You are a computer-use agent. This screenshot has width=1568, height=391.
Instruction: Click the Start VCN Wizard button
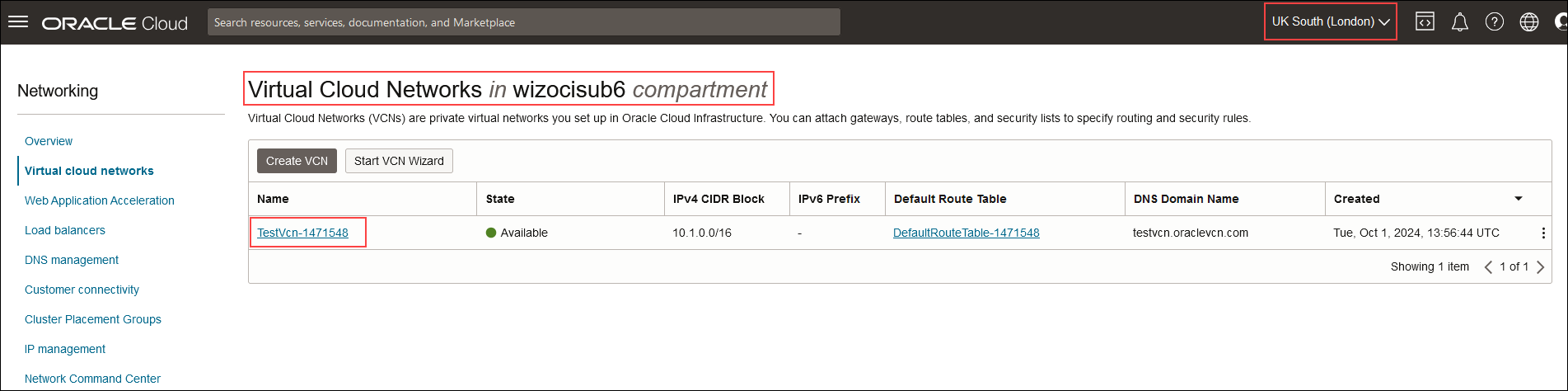pos(399,161)
